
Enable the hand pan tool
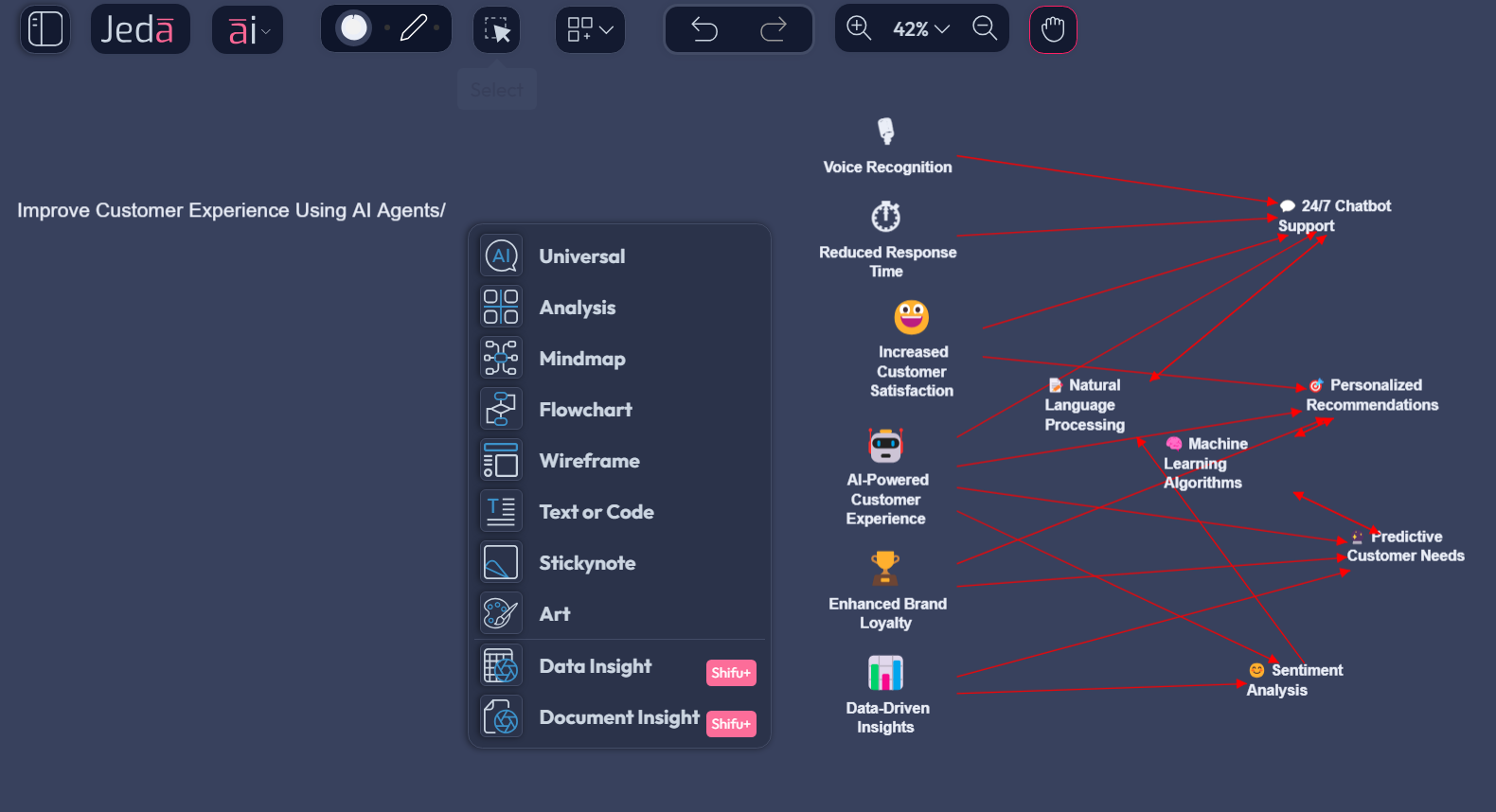coord(1053,29)
